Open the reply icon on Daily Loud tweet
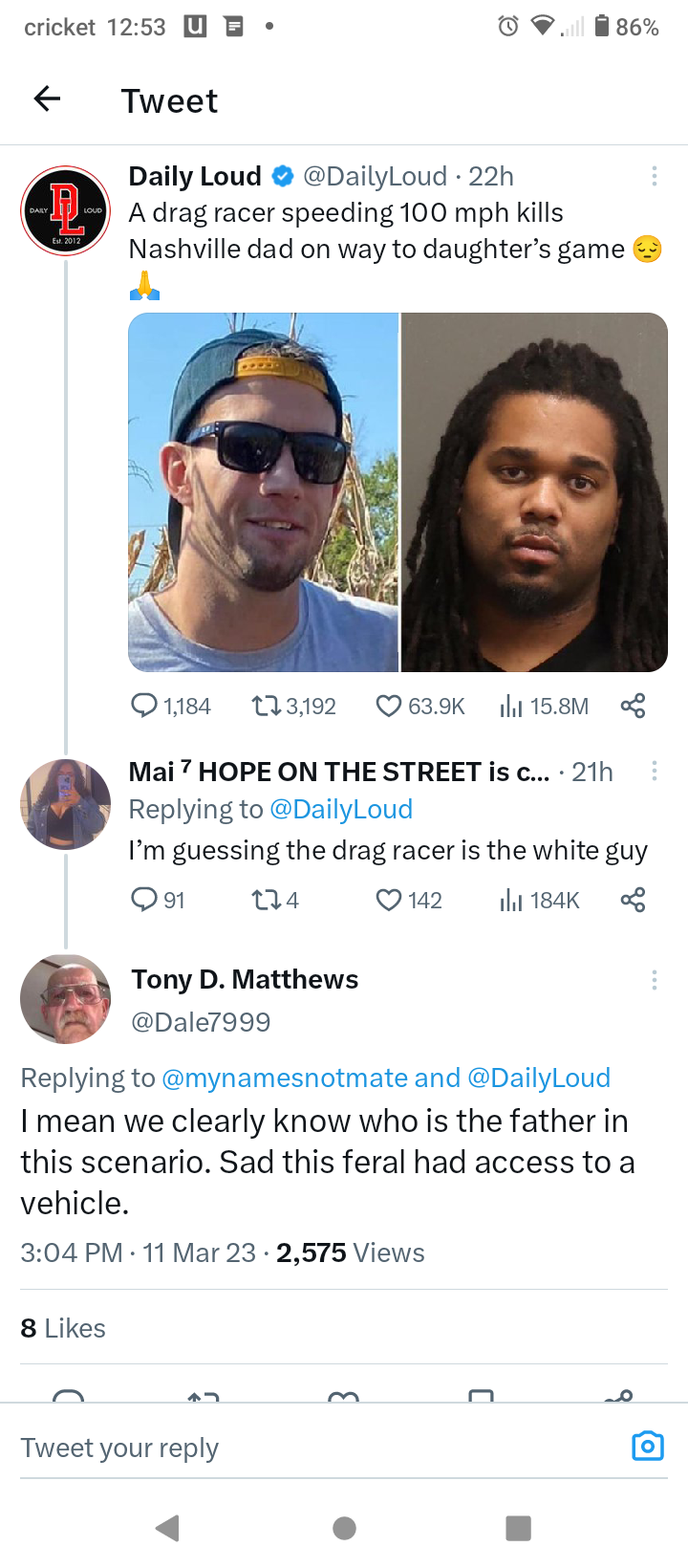The image size is (688, 1568). [144, 706]
